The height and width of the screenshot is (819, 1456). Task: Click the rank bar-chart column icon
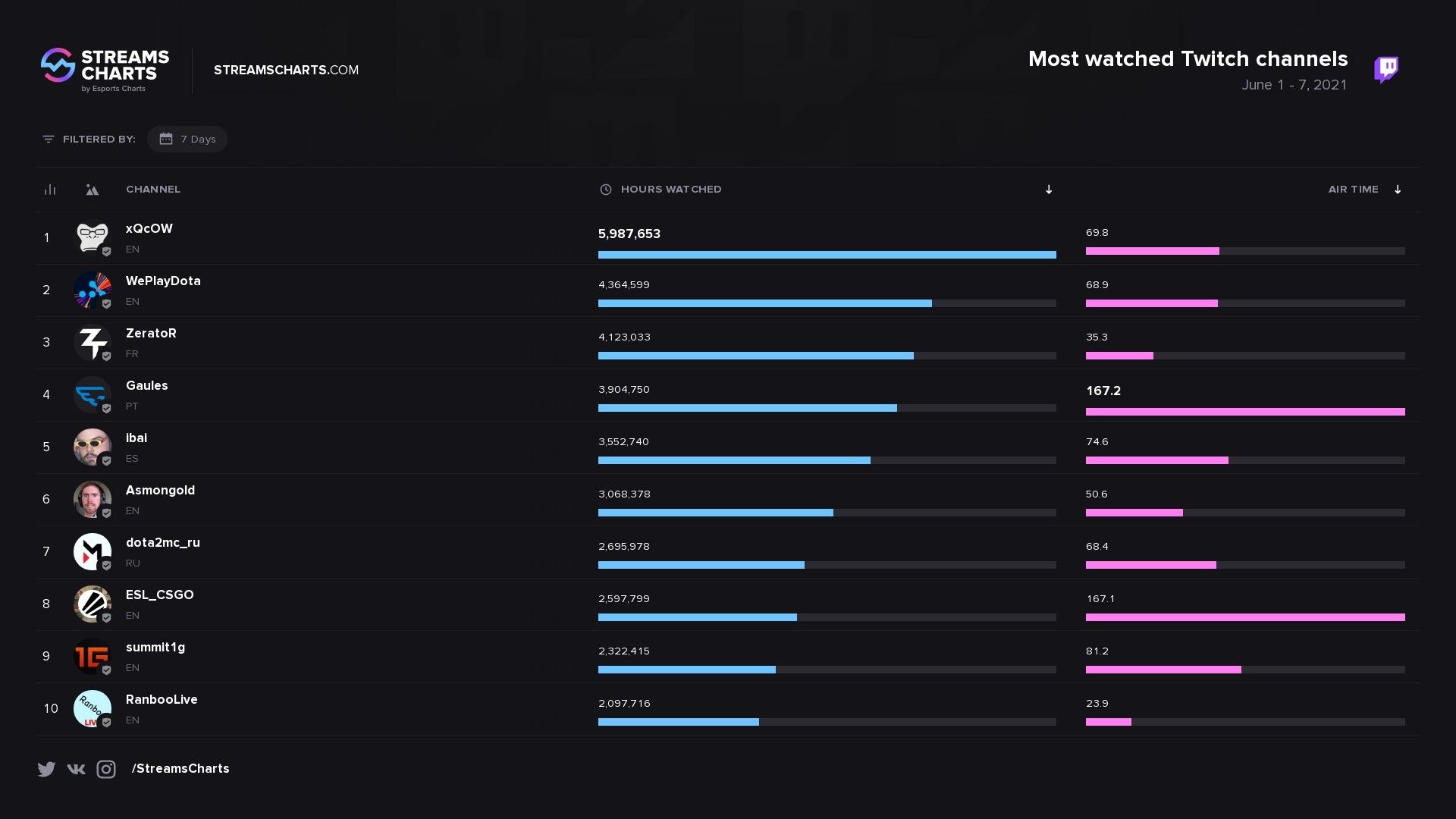click(x=50, y=190)
